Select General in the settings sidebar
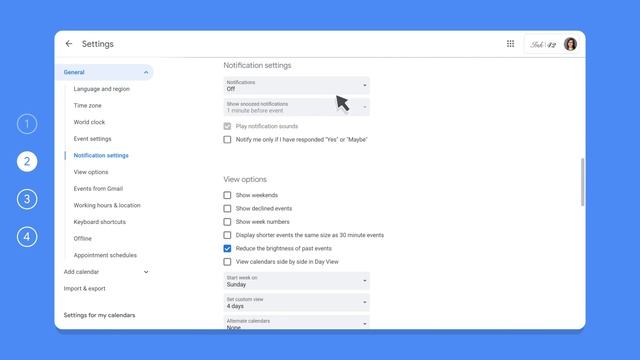640x360 pixels. (x=104, y=72)
